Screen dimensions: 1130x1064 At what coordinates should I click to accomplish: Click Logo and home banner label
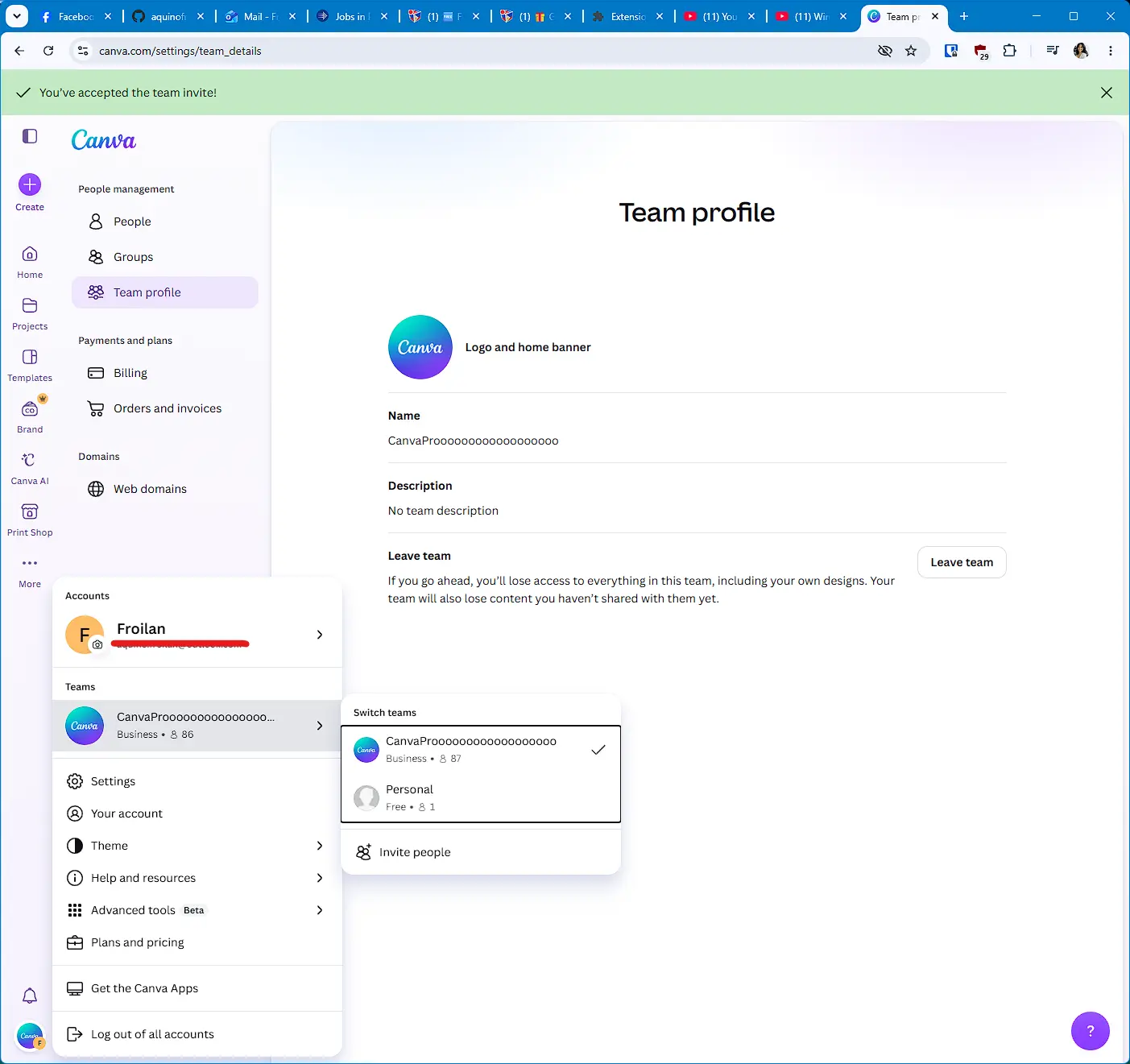click(528, 347)
